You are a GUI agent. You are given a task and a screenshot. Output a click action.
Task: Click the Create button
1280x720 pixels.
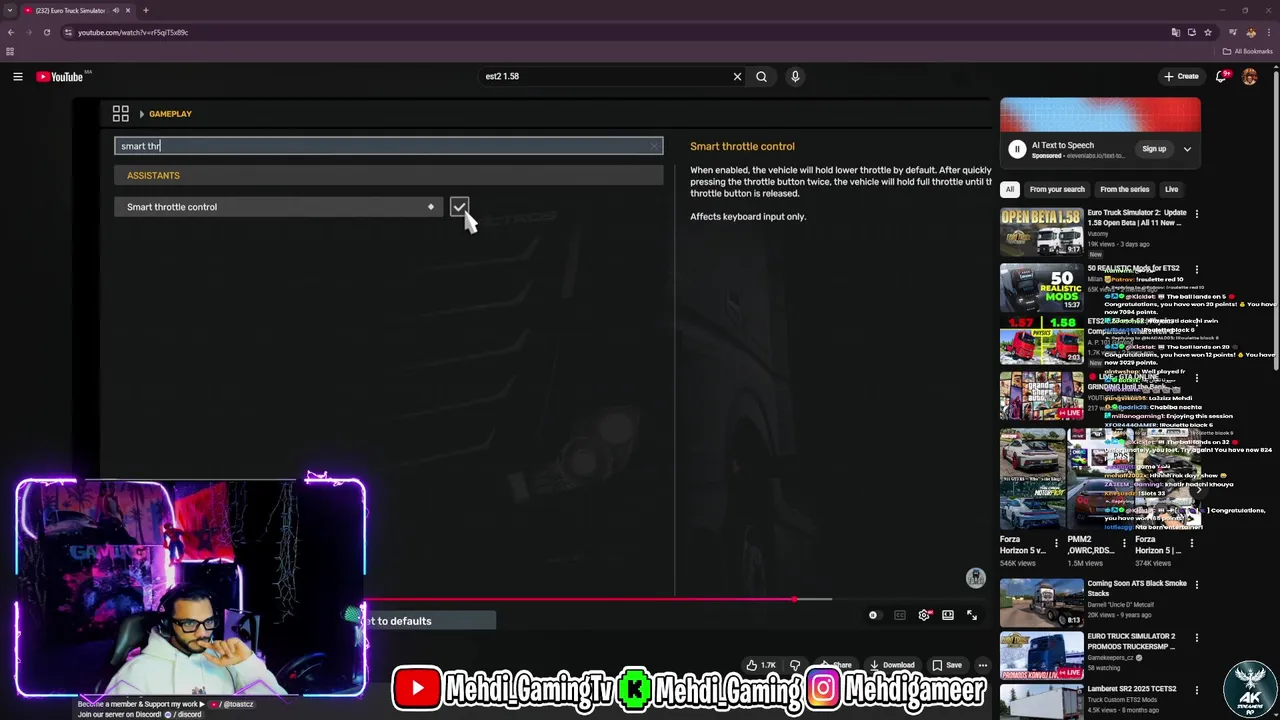coord(1181,76)
